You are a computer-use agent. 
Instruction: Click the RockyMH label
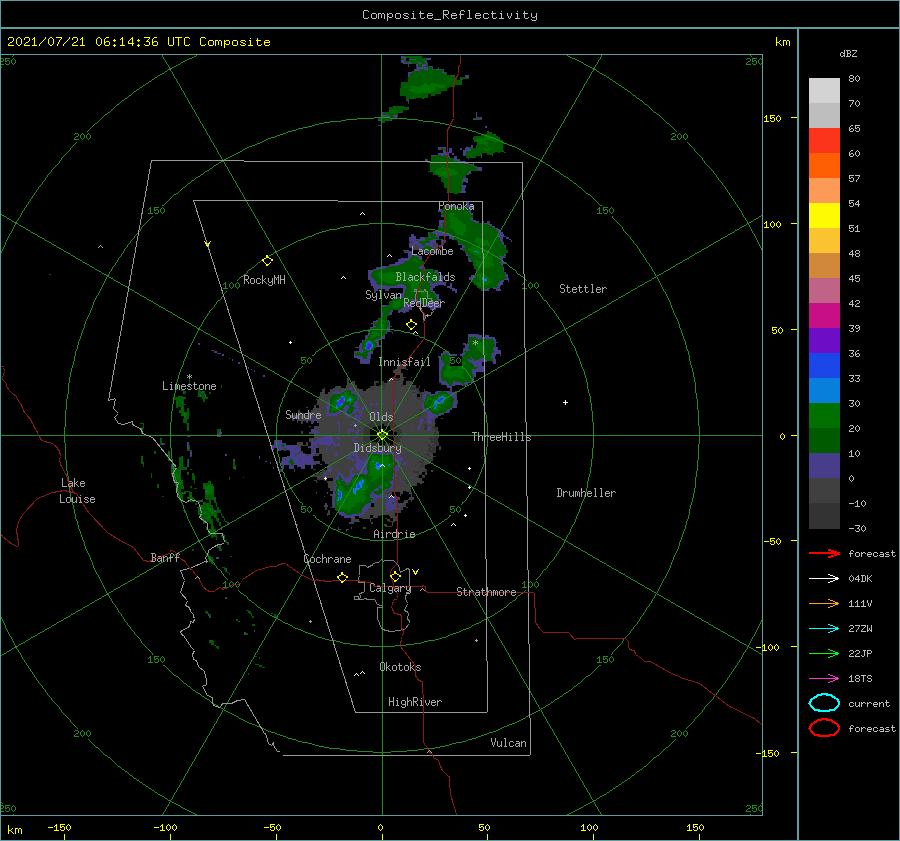[x=264, y=280]
